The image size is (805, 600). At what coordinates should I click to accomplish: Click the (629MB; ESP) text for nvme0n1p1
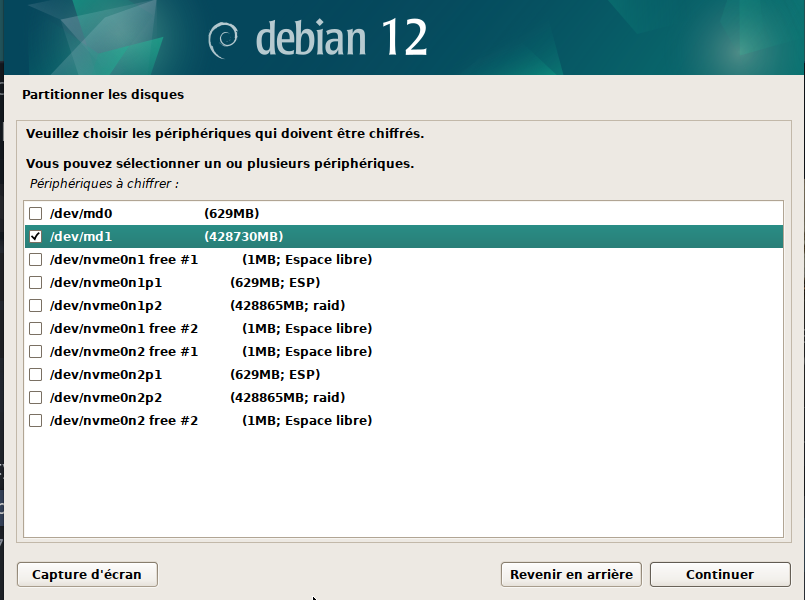pos(275,283)
